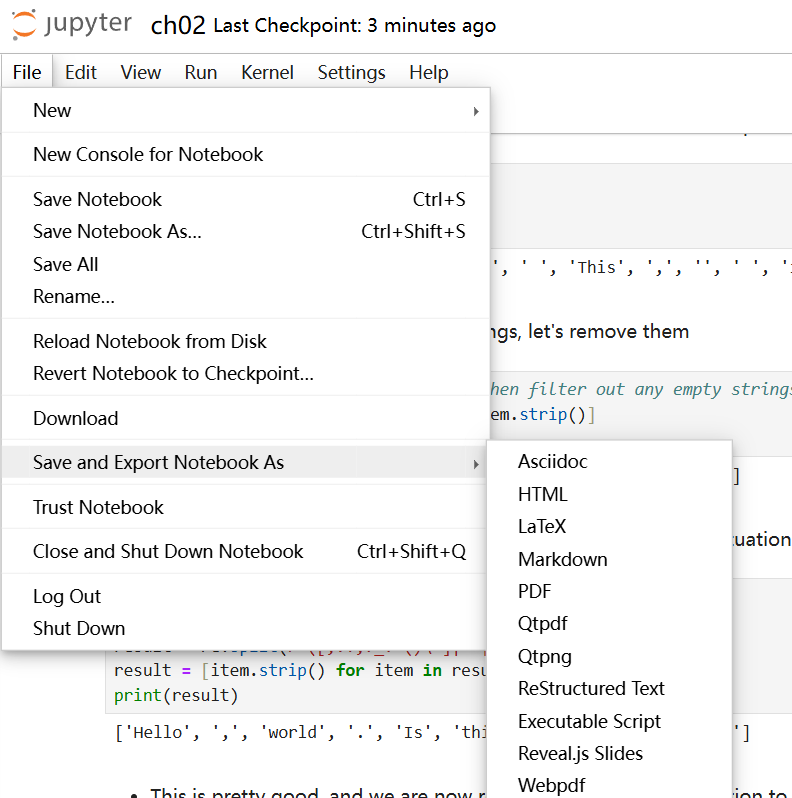Export notebook as Qtpng
The height and width of the screenshot is (798, 792).
pos(609,657)
